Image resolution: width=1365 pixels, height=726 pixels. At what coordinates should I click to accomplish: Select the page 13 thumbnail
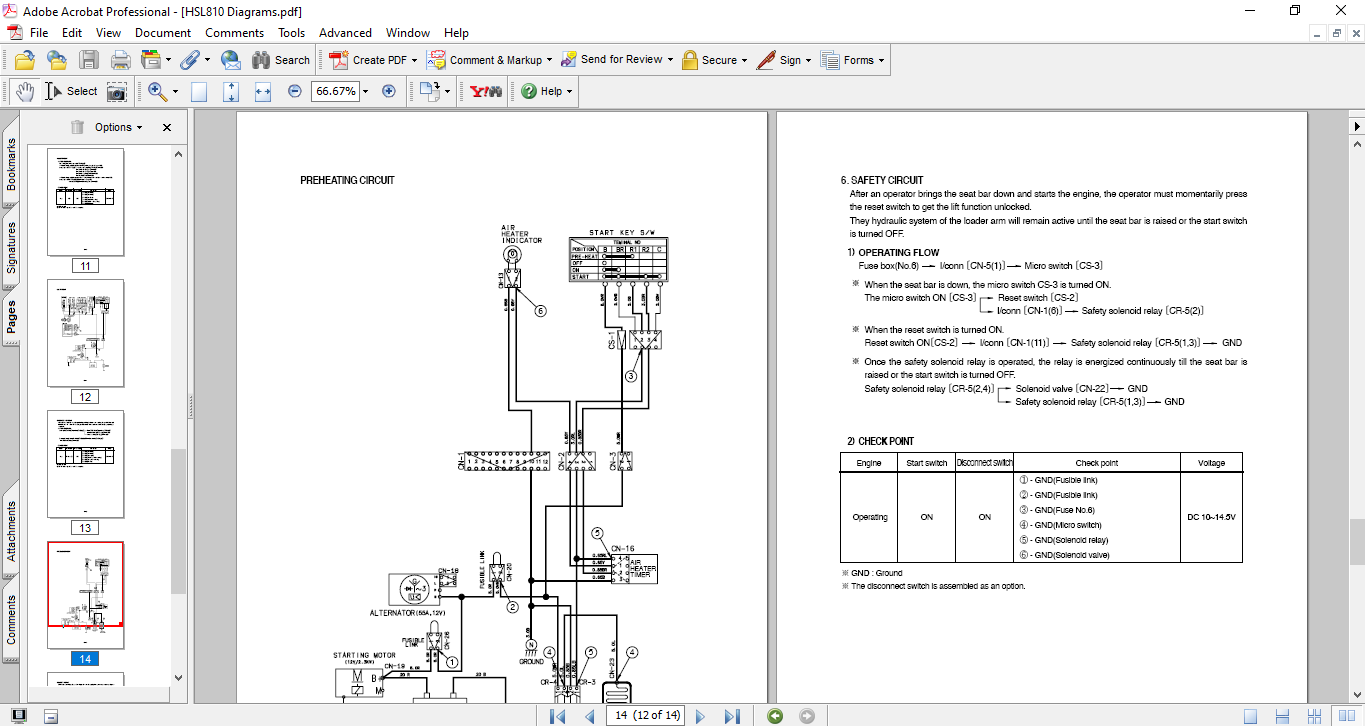pyautogui.click(x=85, y=462)
